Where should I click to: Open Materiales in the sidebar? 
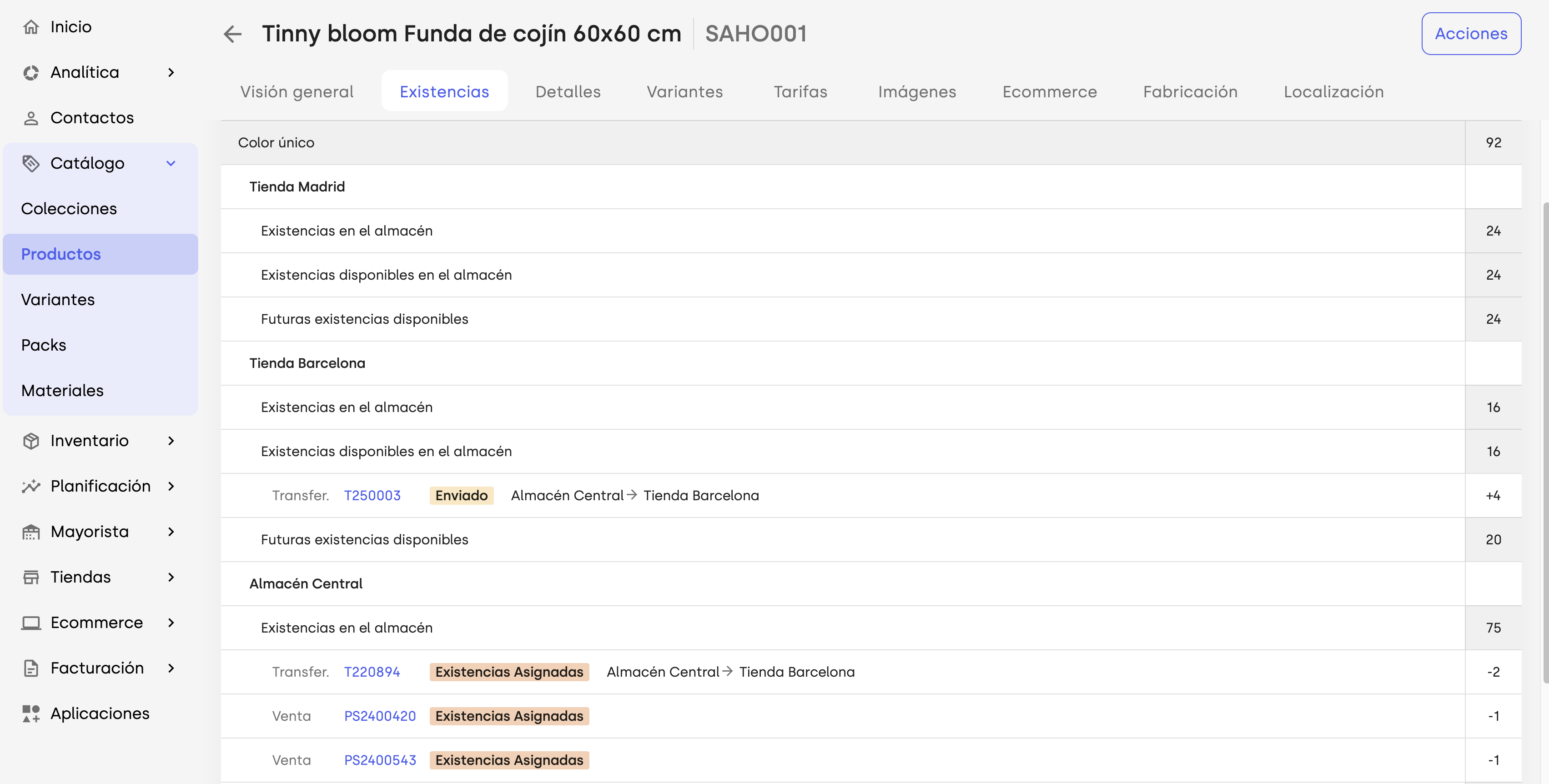[101, 391]
